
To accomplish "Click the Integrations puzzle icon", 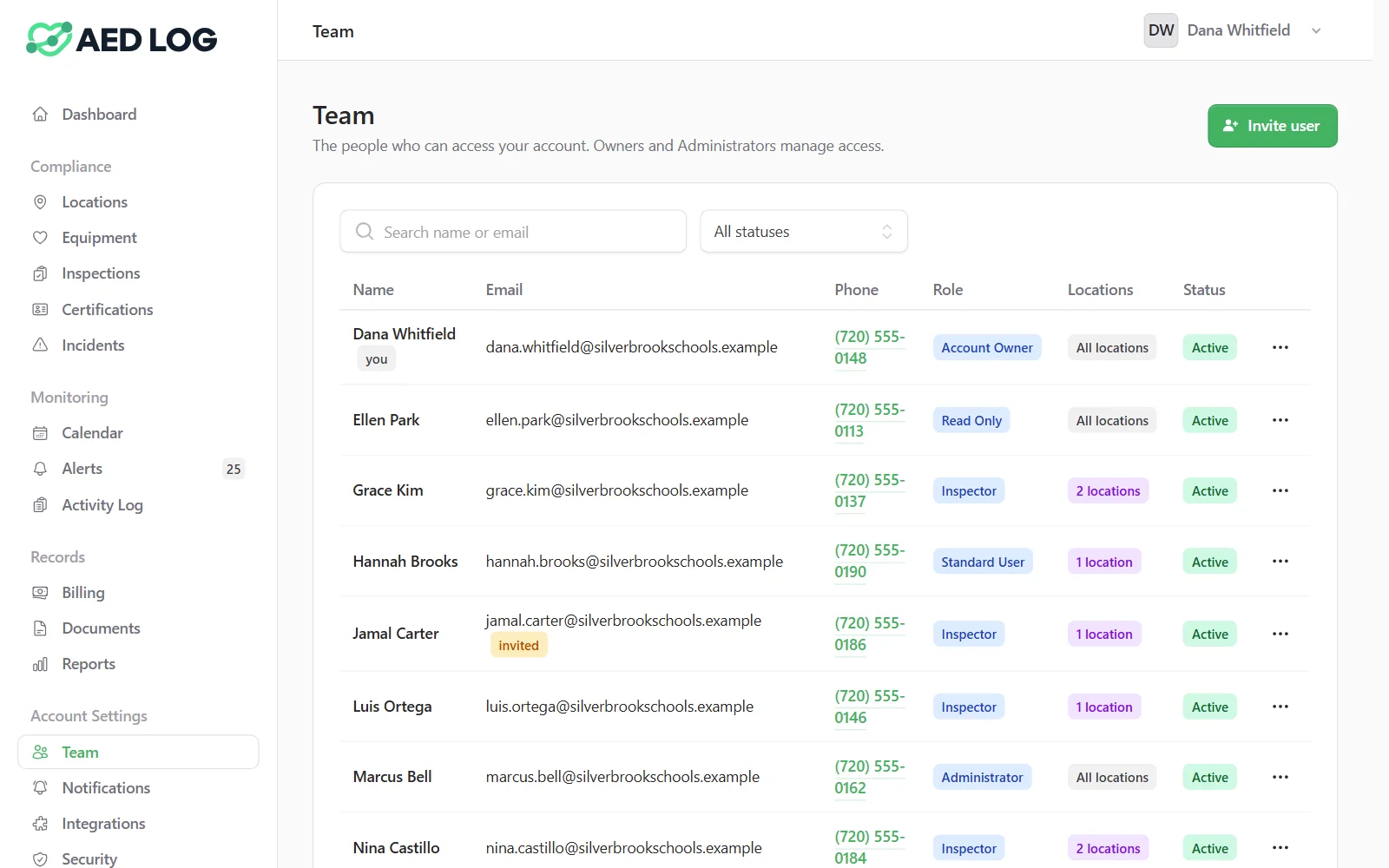I will [40, 824].
